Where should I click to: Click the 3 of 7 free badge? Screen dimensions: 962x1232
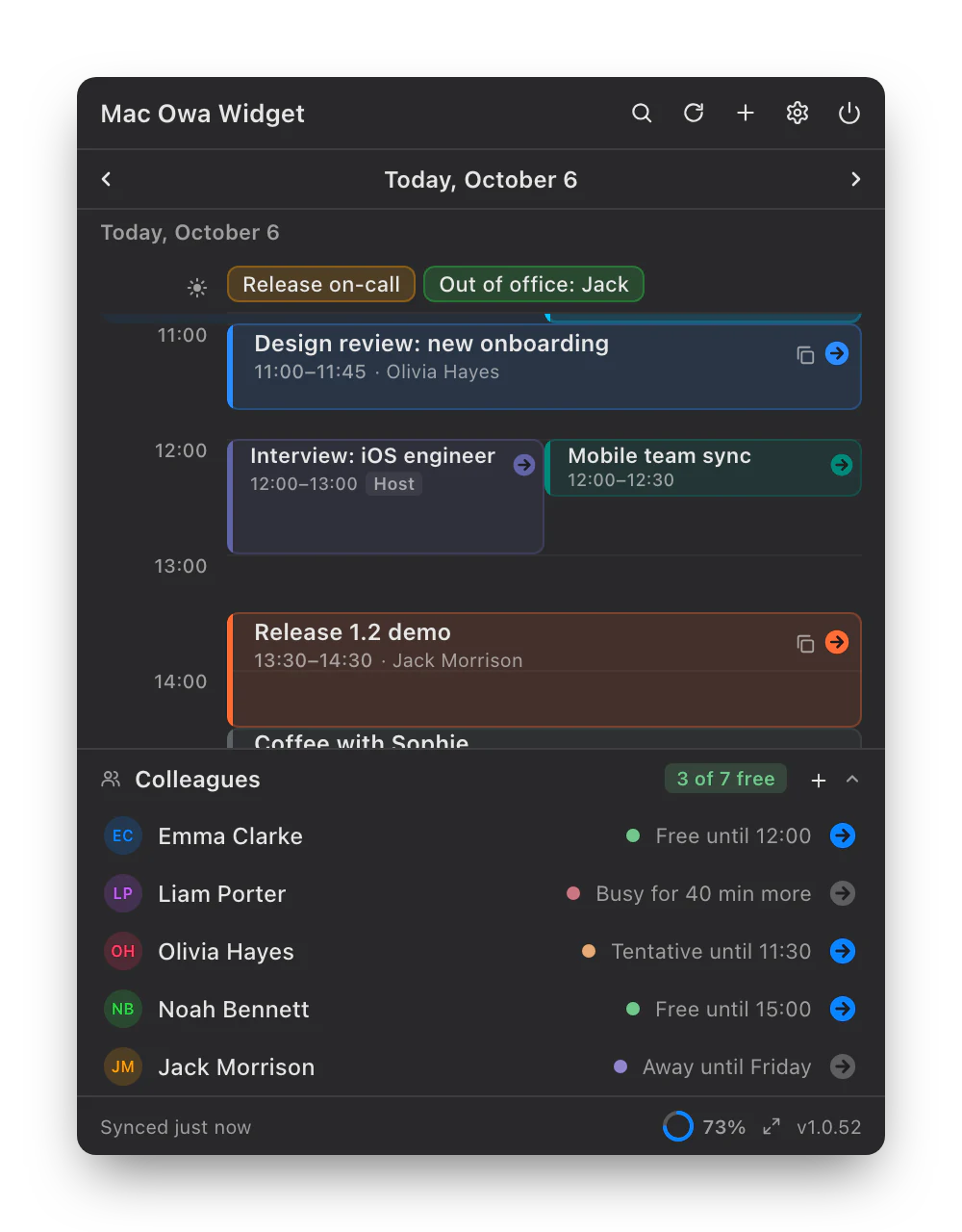click(726, 779)
